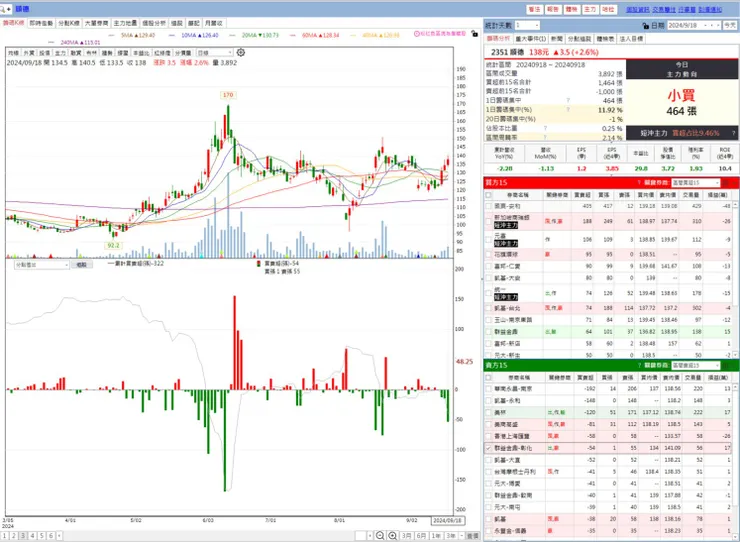This screenshot has height=542, width=740.
Task: Open the help question mark beside 1日籌碼集中
Action: tap(568, 101)
